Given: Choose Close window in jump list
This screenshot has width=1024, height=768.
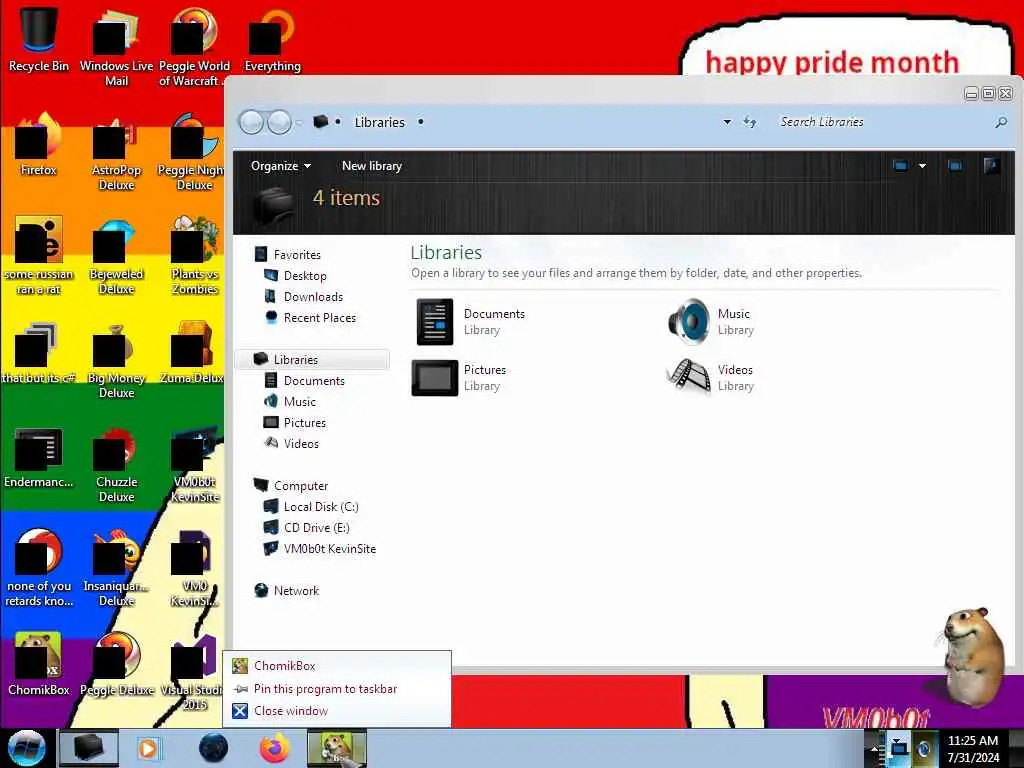Looking at the screenshot, I should [337, 711].
